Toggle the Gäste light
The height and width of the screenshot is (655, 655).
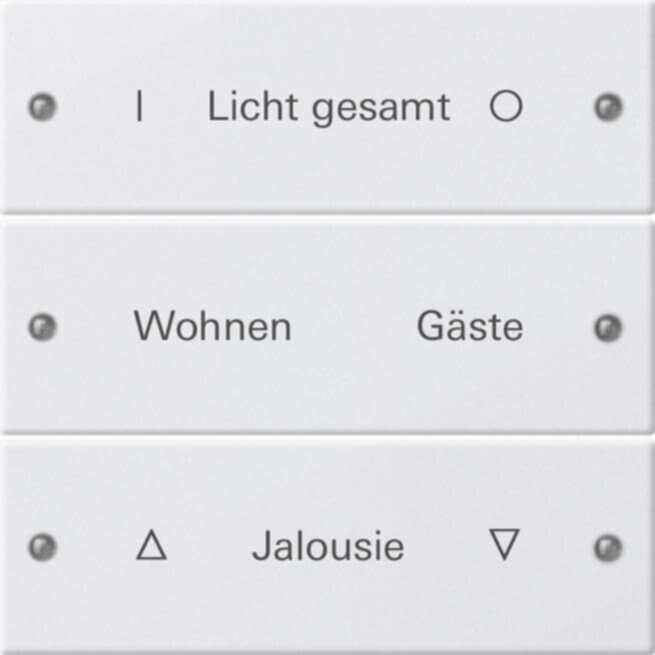pos(469,327)
